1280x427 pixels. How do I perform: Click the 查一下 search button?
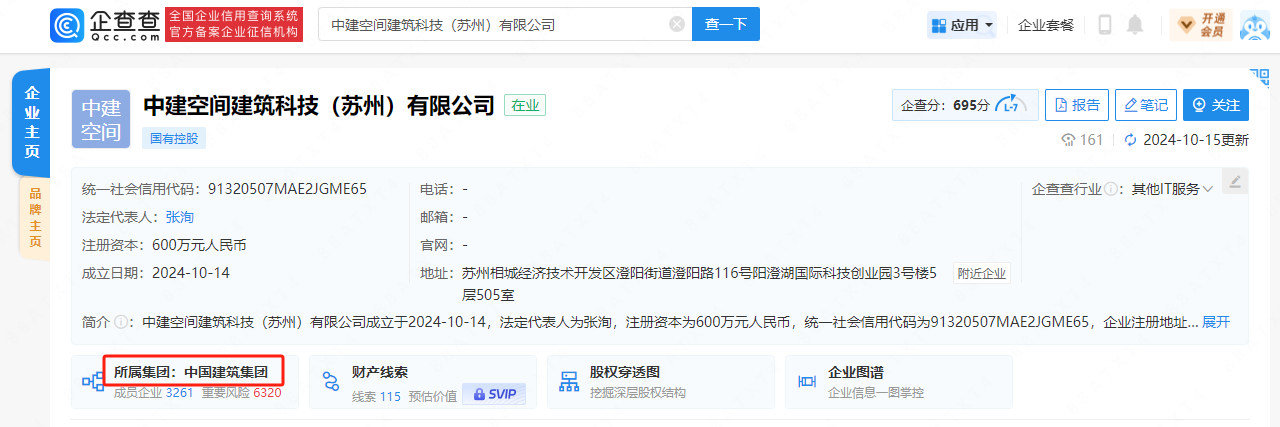pyautogui.click(x=726, y=24)
